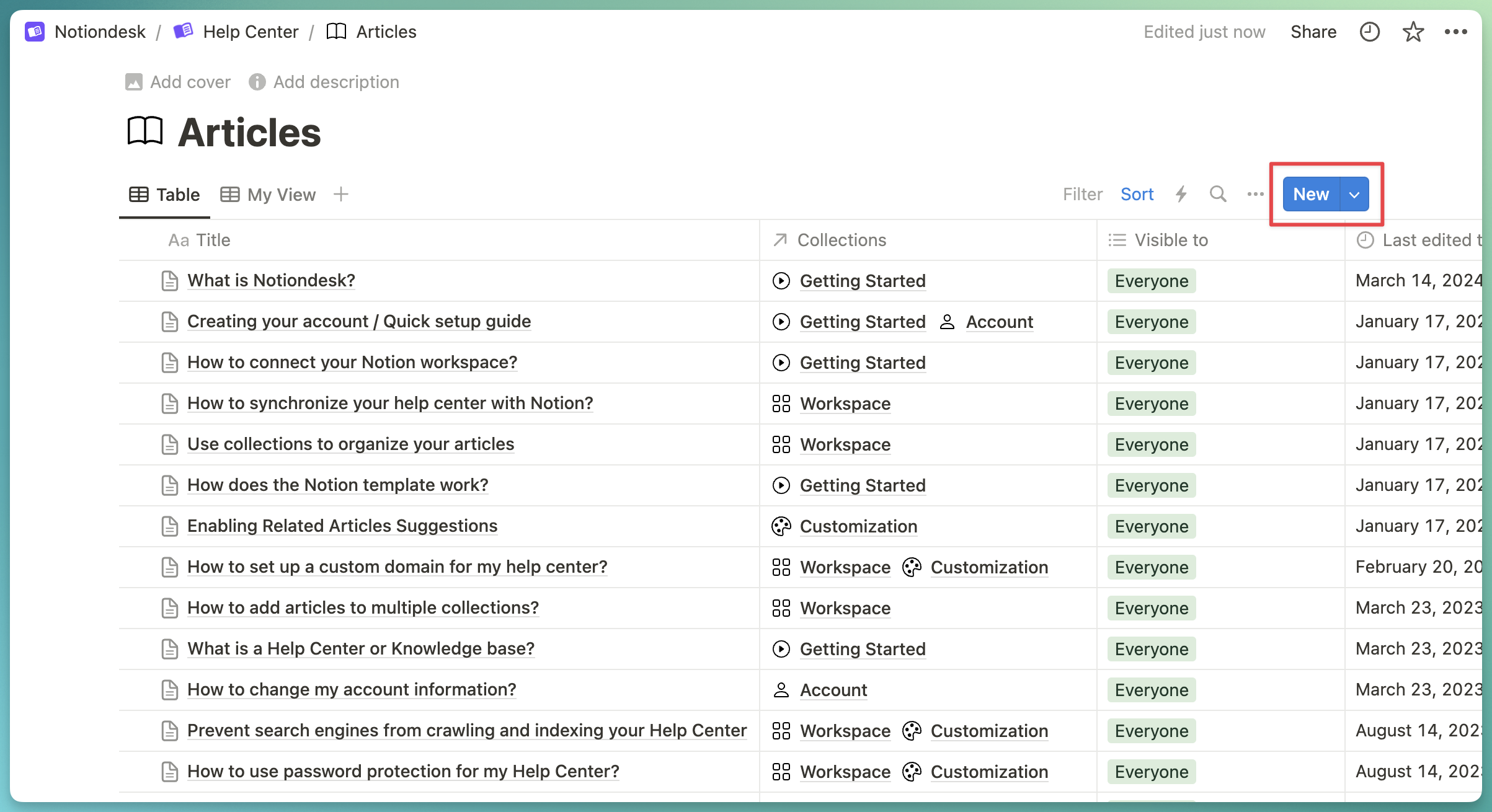This screenshot has height=812, width=1492.
Task: Click Everyone tag in What is Notiondesk row
Action: [x=1152, y=281]
